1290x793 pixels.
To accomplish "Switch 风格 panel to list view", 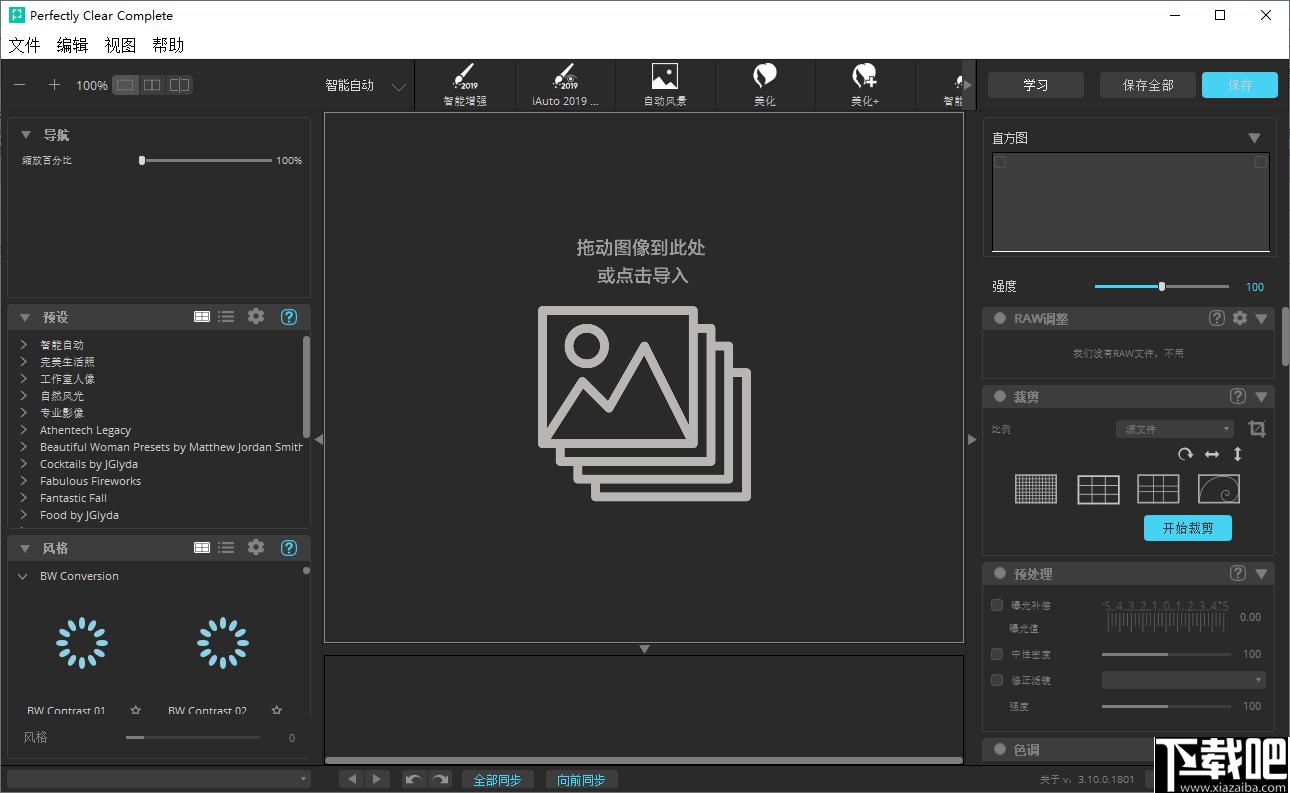I will point(227,548).
